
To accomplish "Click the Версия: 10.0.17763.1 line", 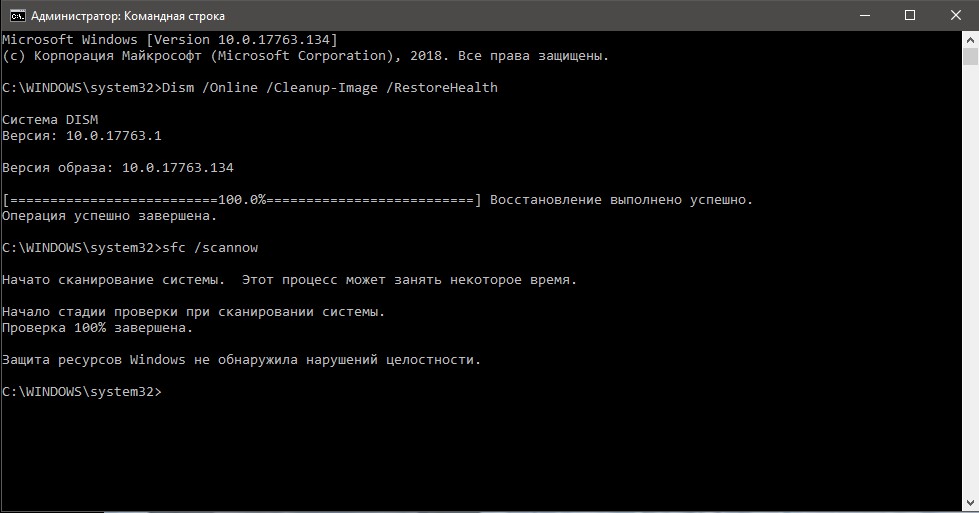I will pos(82,135).
